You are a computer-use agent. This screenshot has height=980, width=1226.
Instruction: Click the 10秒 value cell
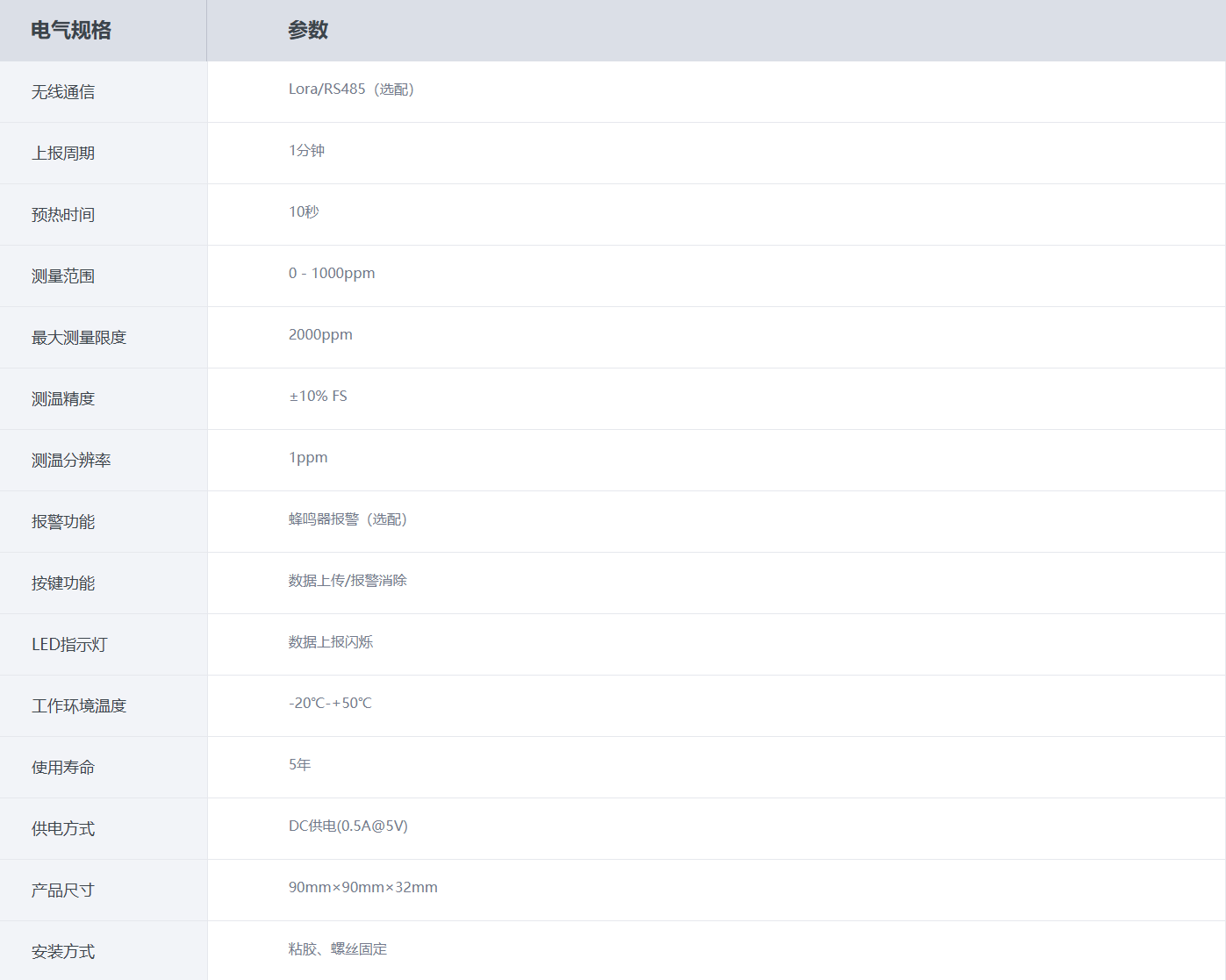click(304, 212)
